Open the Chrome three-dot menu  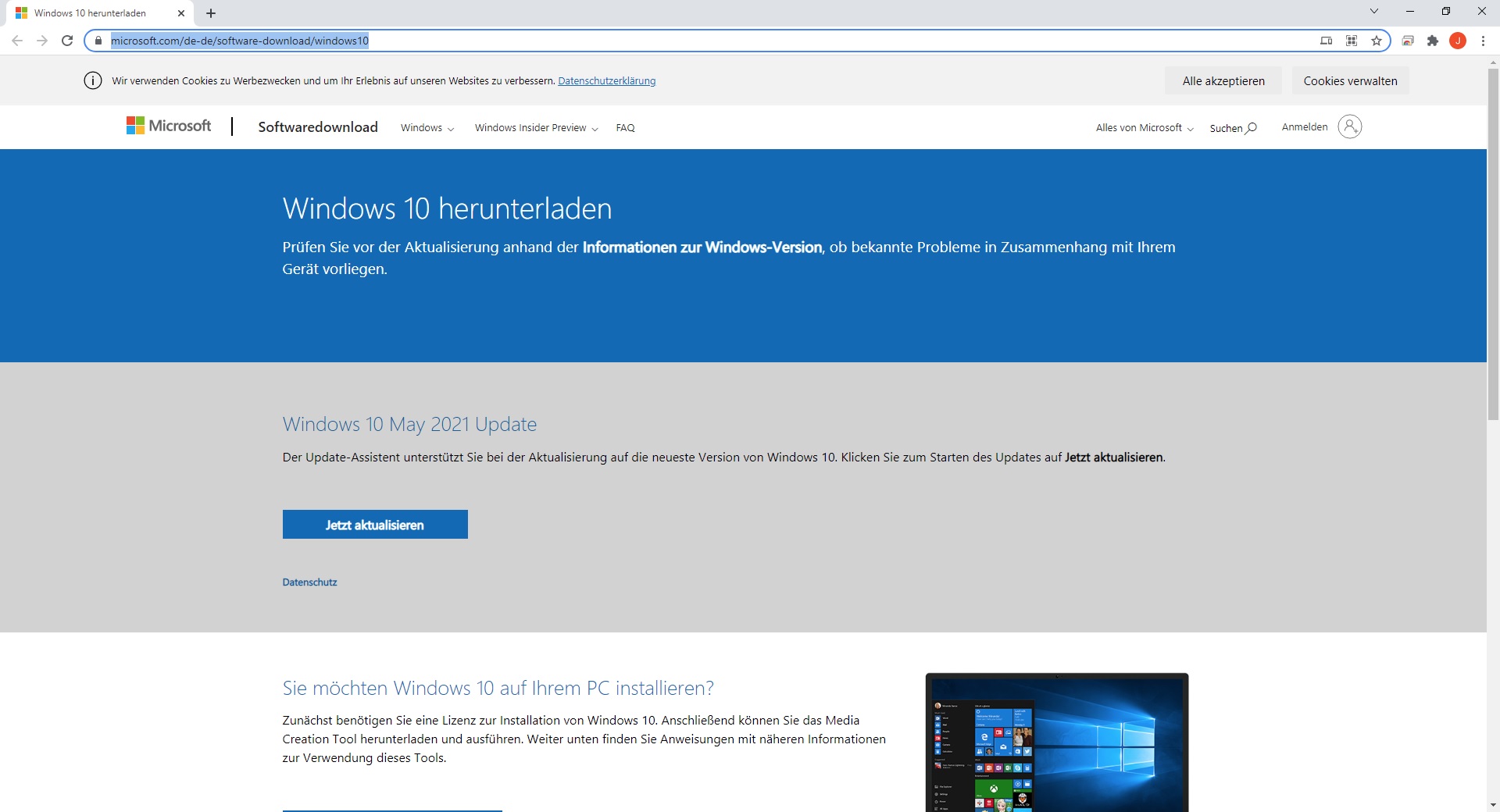pyautogui.click(x=1483, y=41)
